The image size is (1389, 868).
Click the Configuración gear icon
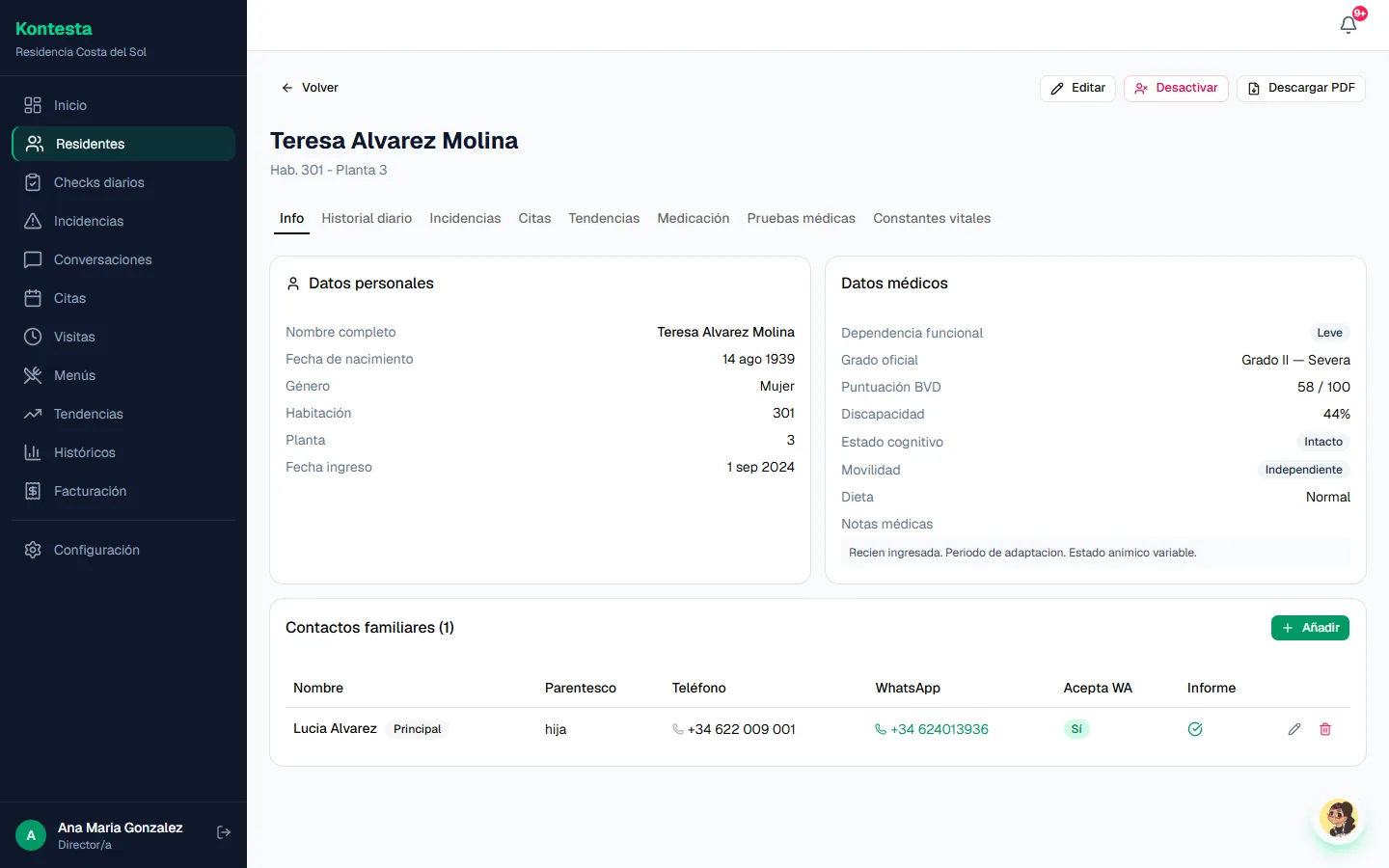point(33,550)
